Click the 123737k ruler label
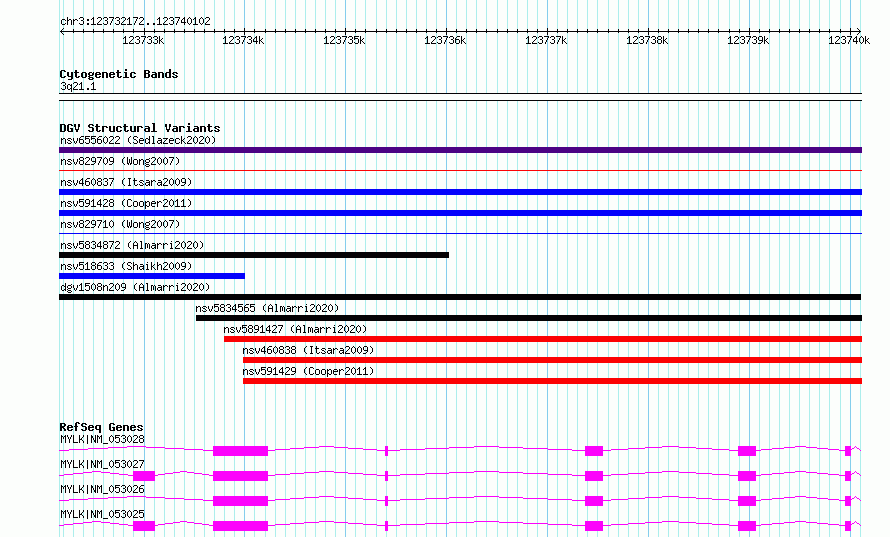 click(546, 40)
